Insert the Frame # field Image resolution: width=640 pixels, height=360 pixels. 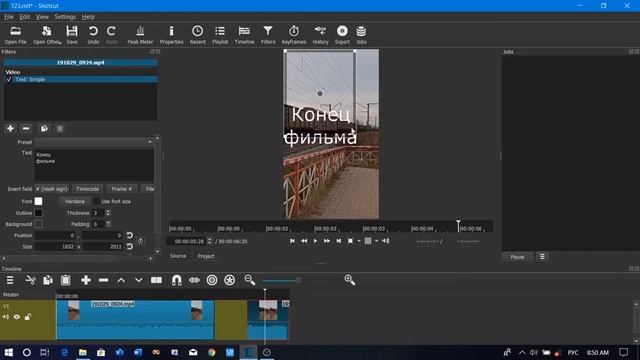[x=122, y=189]
